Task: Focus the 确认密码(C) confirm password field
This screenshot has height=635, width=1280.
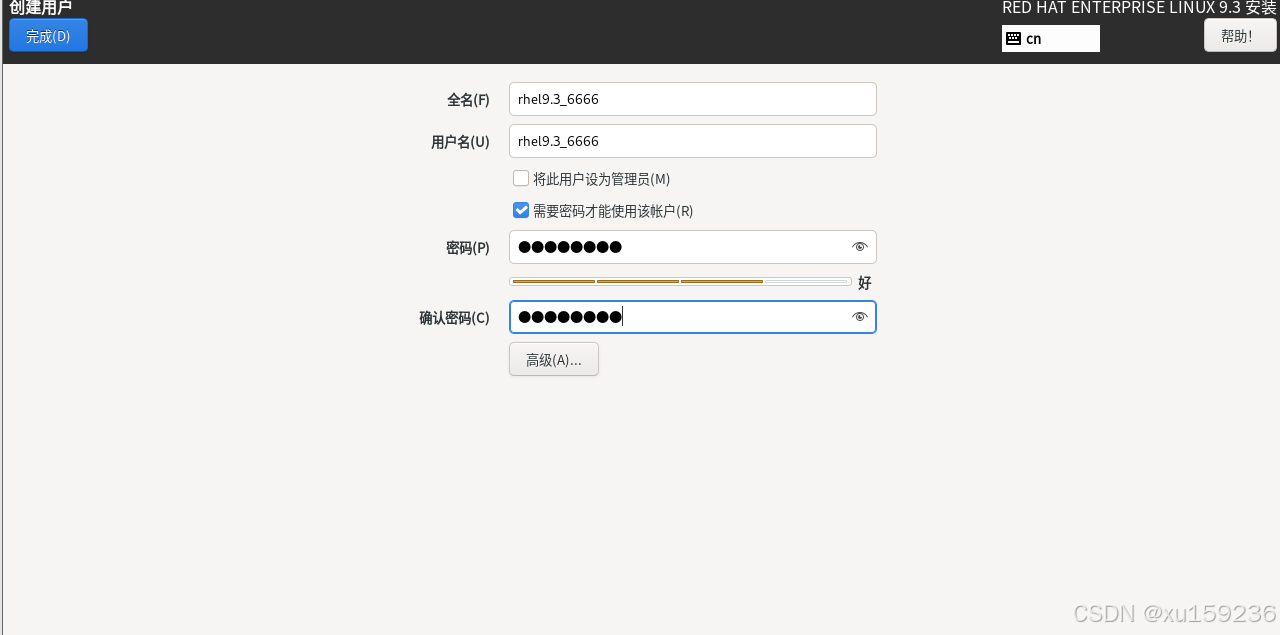Action: 693,317
